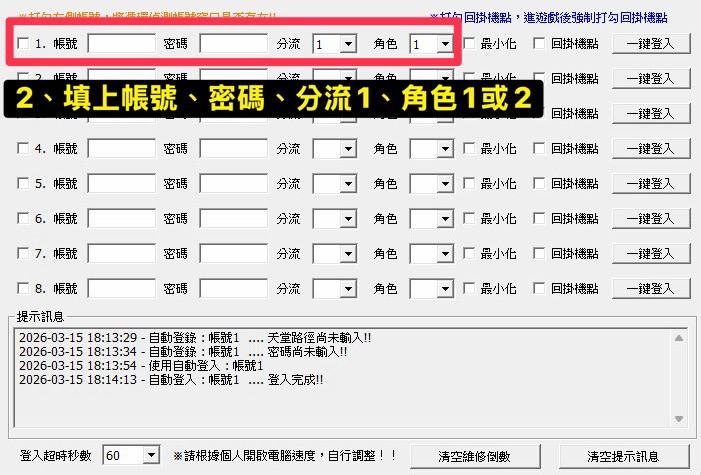Expand row 7 角色 selector
701x475 pixels.
pyautogui.click(x=445, y=254)
